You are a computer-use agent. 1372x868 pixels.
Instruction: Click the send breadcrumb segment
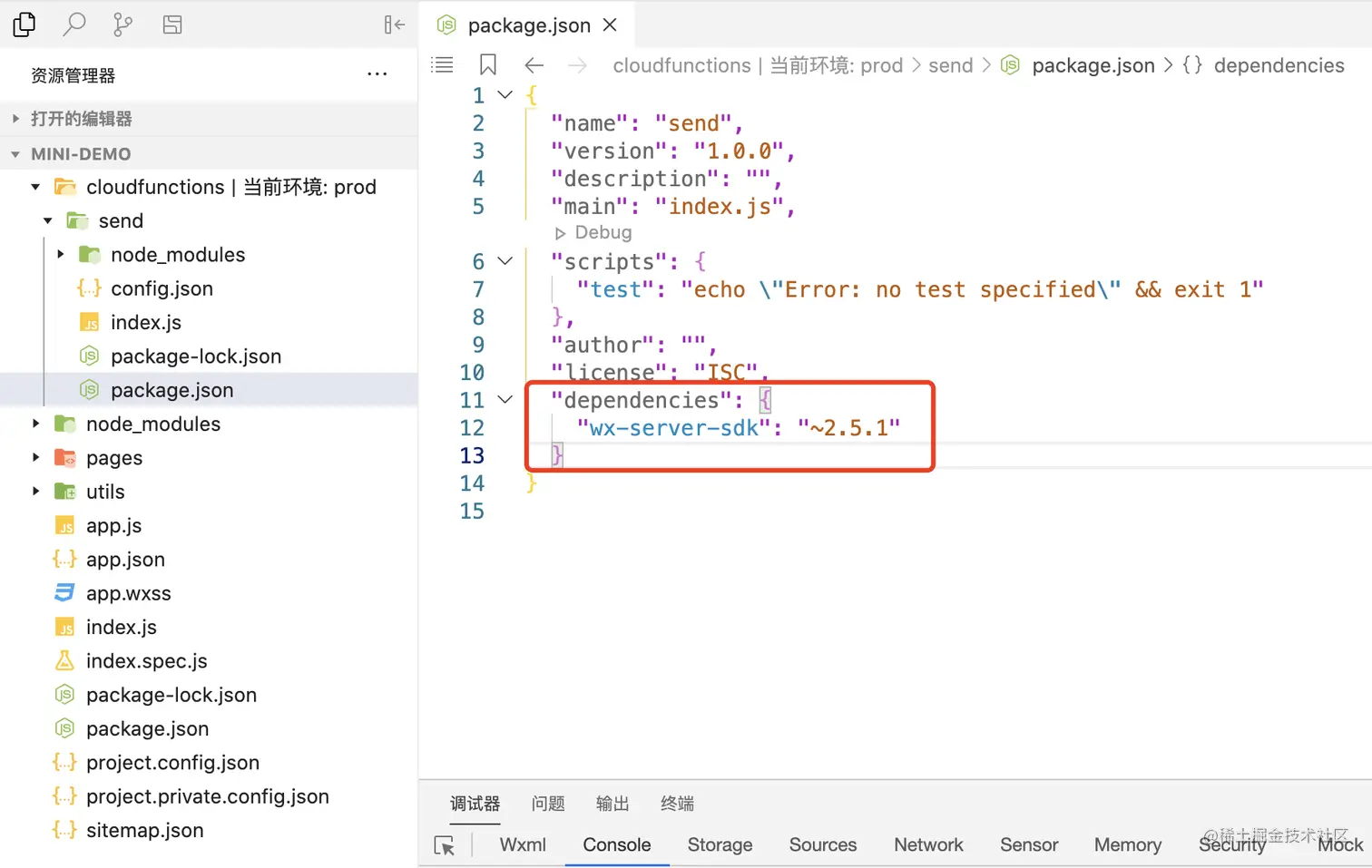(x=950, y=65)
